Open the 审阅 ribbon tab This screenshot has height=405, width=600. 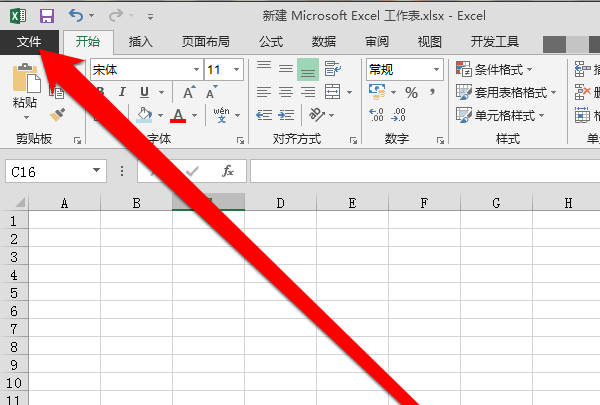coord(377,42)
